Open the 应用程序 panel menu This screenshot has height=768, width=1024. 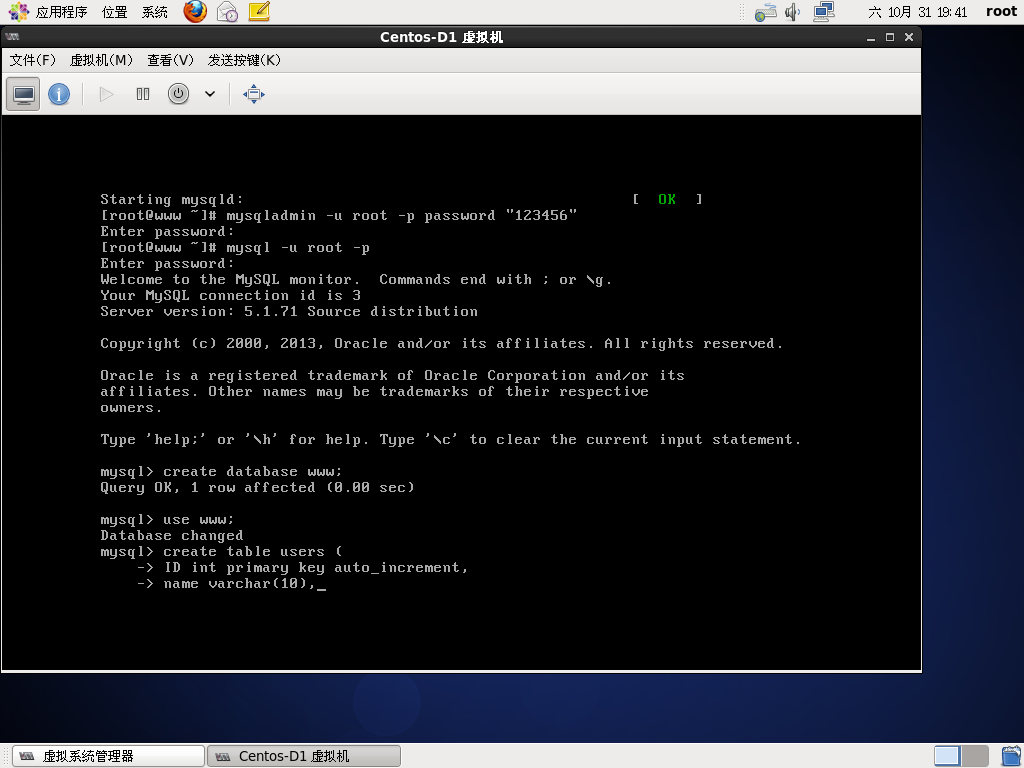pyautogui.click(x=48, y=12)
